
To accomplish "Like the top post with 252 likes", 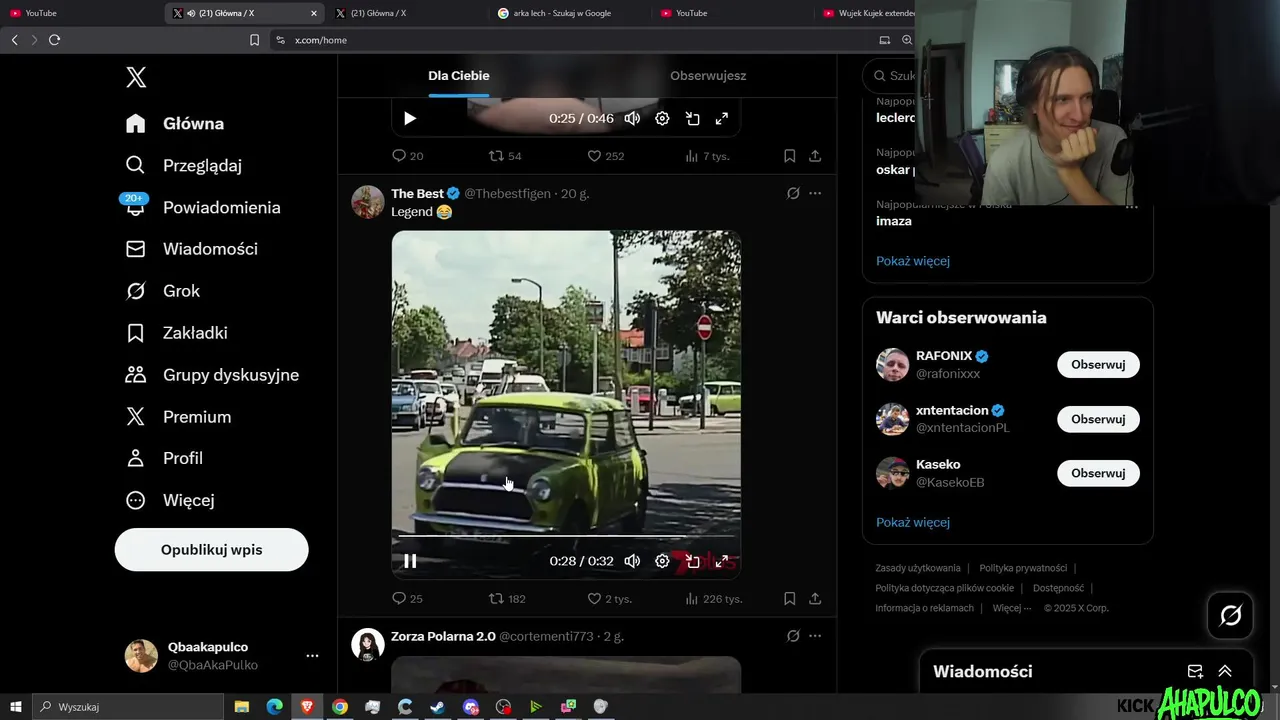I will 605,156.
